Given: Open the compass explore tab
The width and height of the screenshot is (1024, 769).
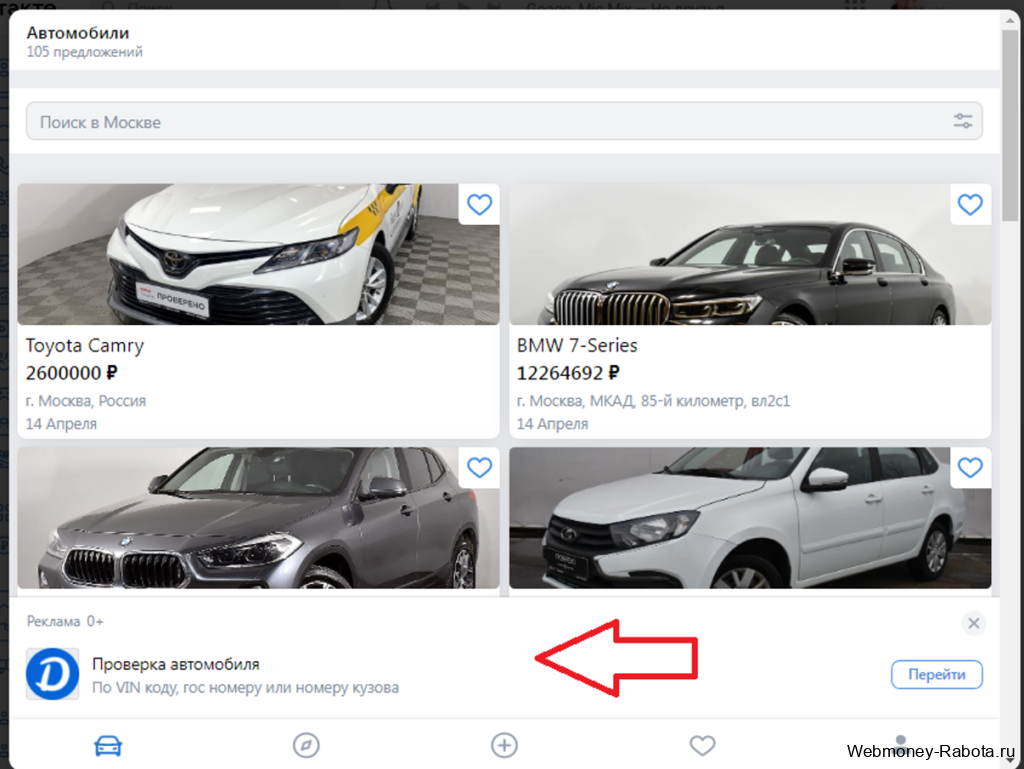Looking at the screenshot, I should pos(306,745).
